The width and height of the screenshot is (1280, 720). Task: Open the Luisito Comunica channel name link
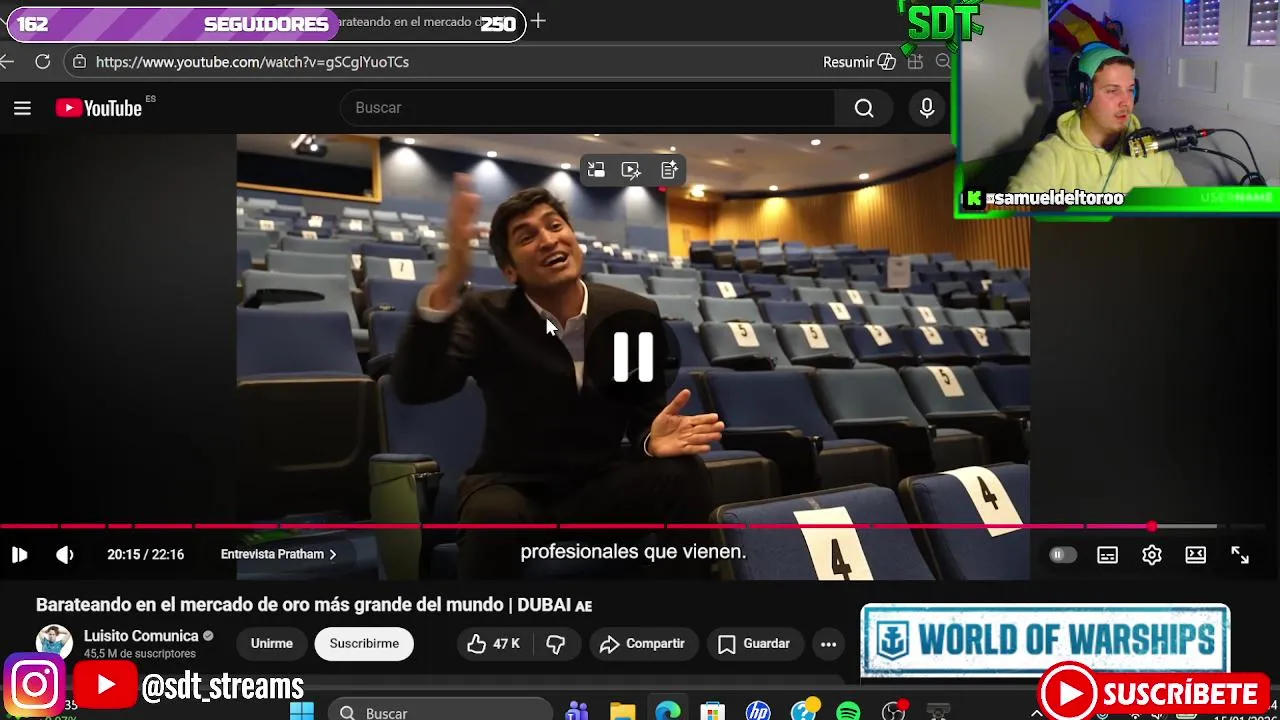[x=141, y=636]
